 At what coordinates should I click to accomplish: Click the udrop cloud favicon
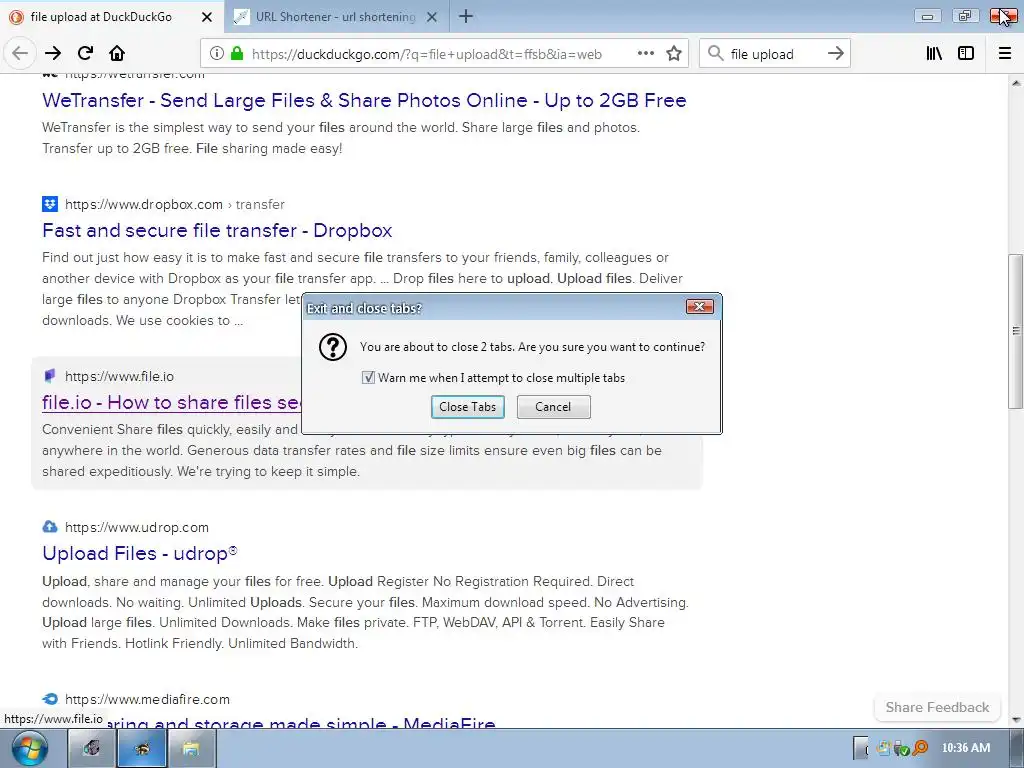coord(50,526)
